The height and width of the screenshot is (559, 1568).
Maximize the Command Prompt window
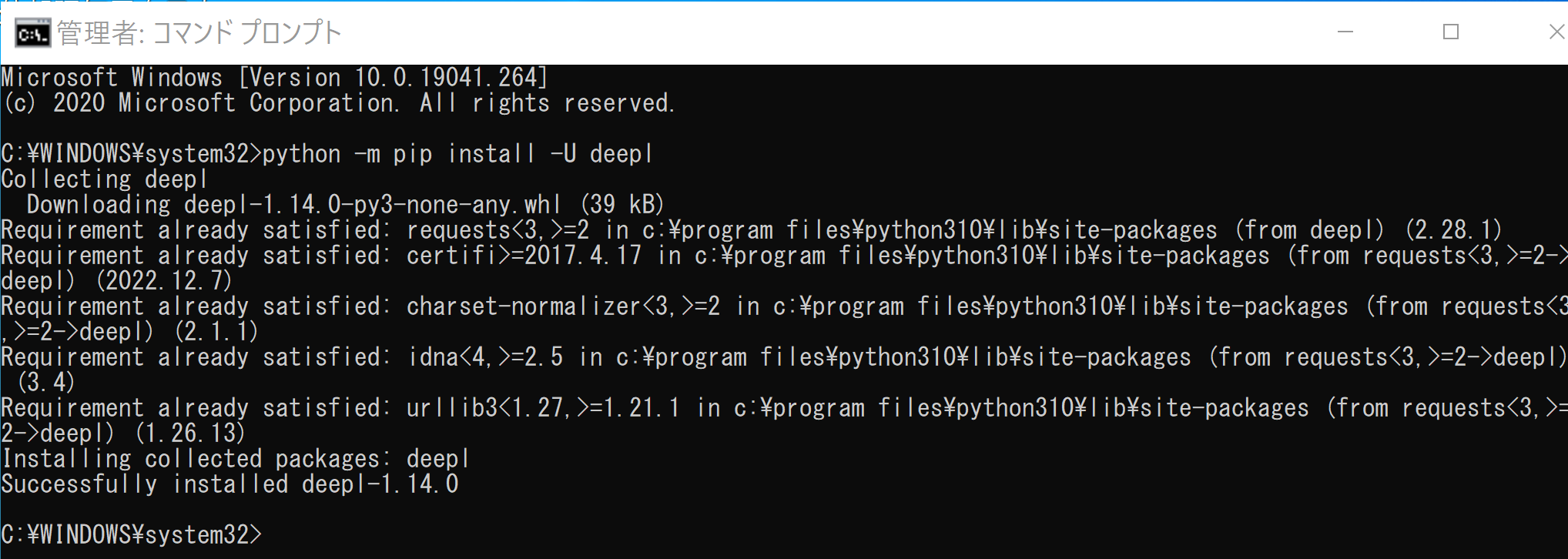point(1451,32)
